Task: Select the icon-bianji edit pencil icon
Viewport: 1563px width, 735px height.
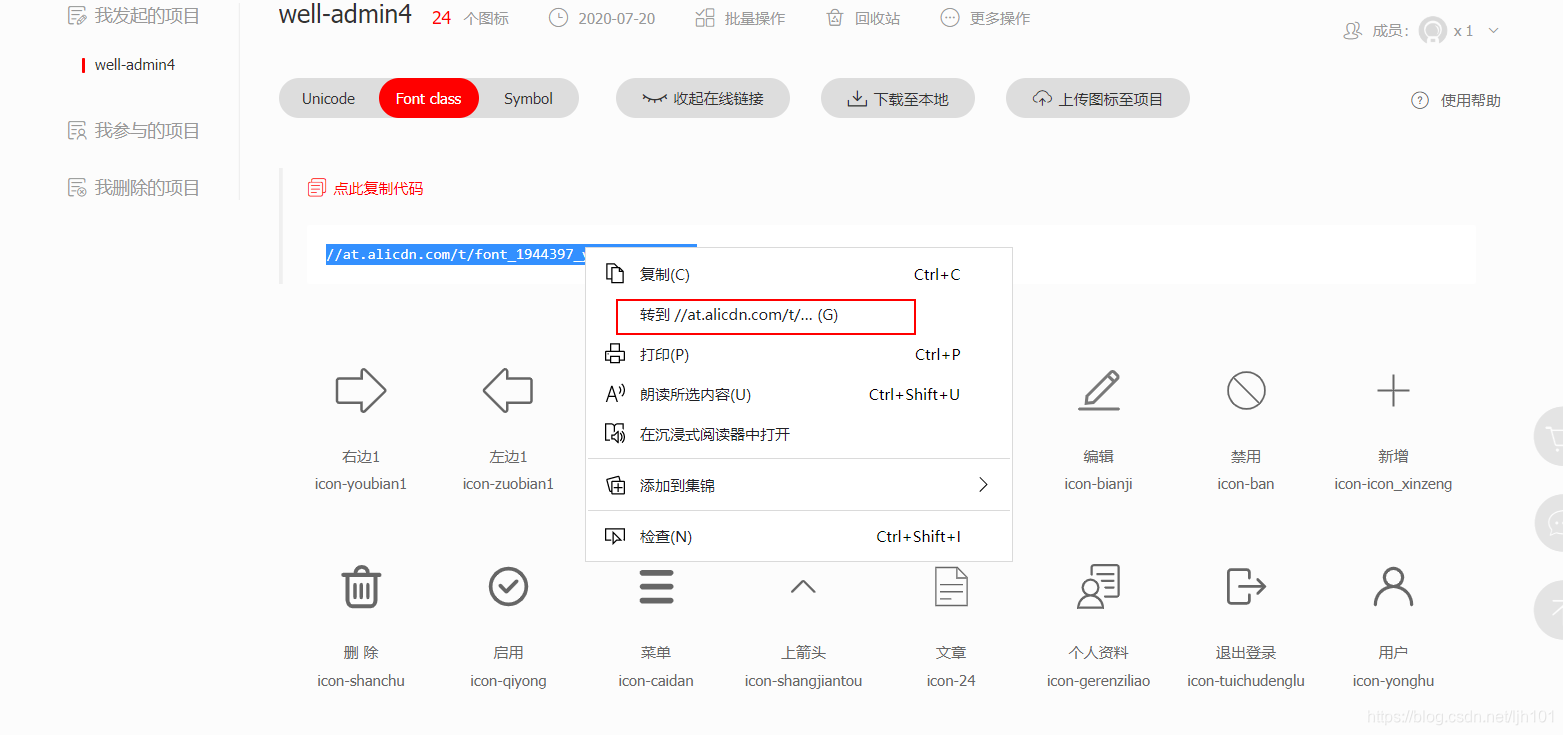Action: point(1097,391)
